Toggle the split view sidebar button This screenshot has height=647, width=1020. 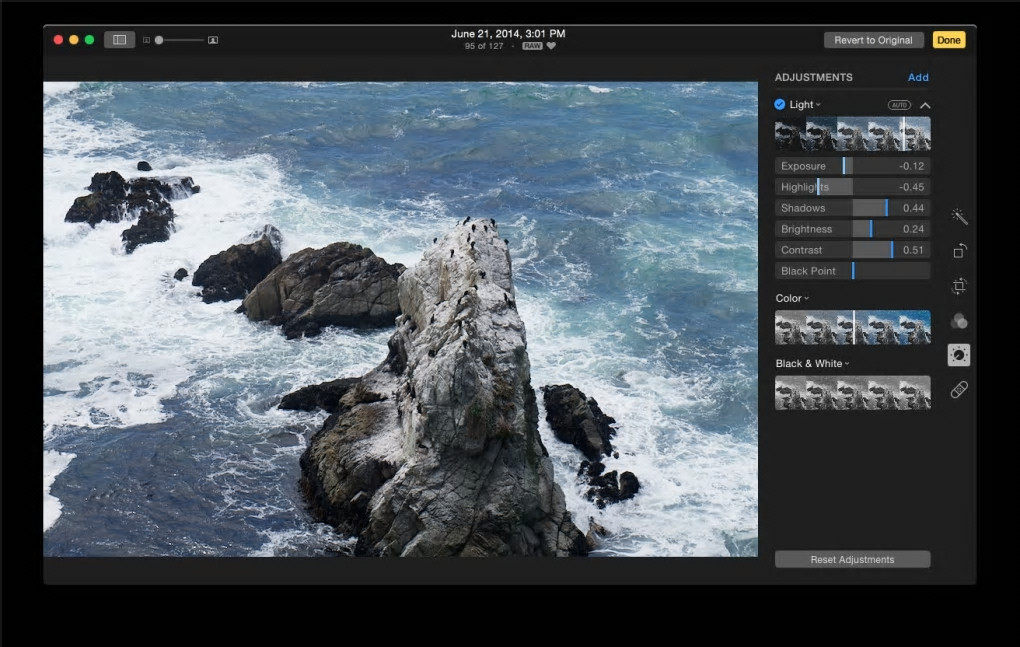coord(119,40)
